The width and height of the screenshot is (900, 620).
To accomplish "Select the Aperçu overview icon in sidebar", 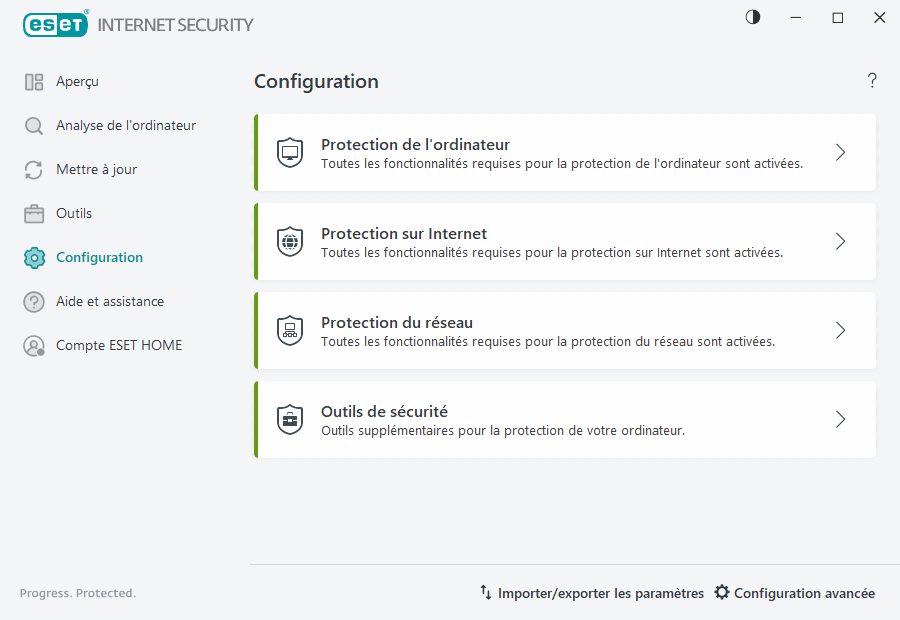I will coord(35,81).
